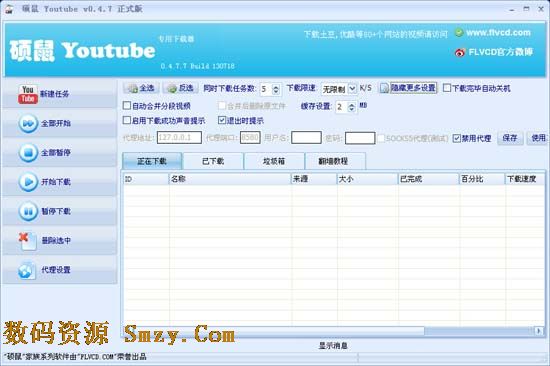Click the proxy password field
Image resolution: width=550 pixels, height=366 pixels.
click(x=360, y=138)
